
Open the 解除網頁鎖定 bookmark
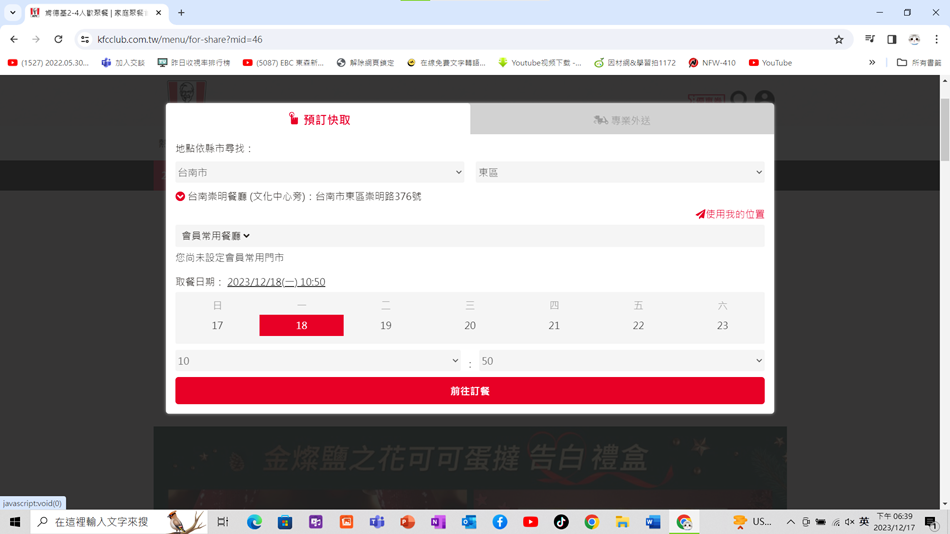tap(365, 62)
